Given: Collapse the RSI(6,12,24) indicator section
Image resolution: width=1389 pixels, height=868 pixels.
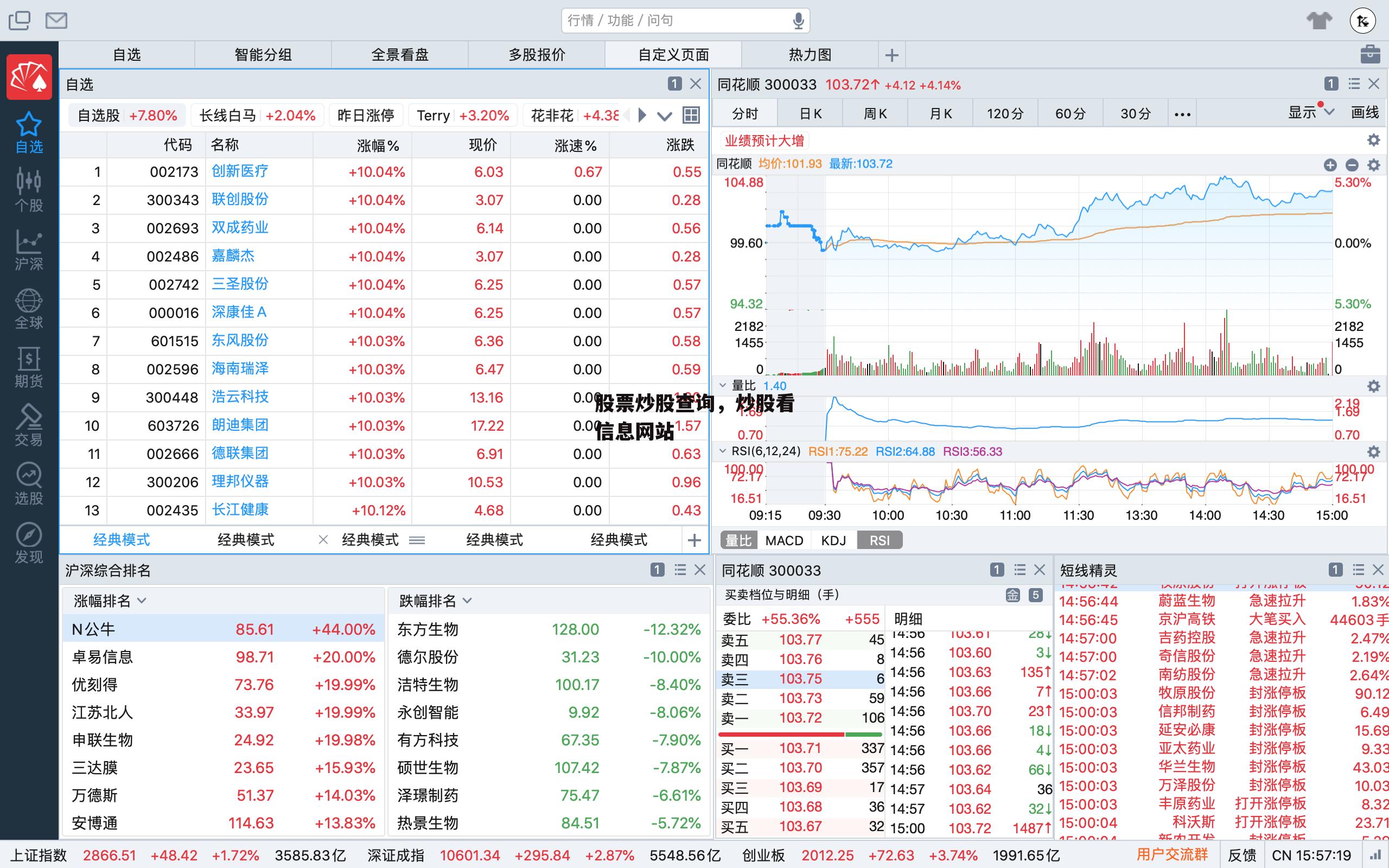Looking at the screenshot, I should click(x=722, y=451).
